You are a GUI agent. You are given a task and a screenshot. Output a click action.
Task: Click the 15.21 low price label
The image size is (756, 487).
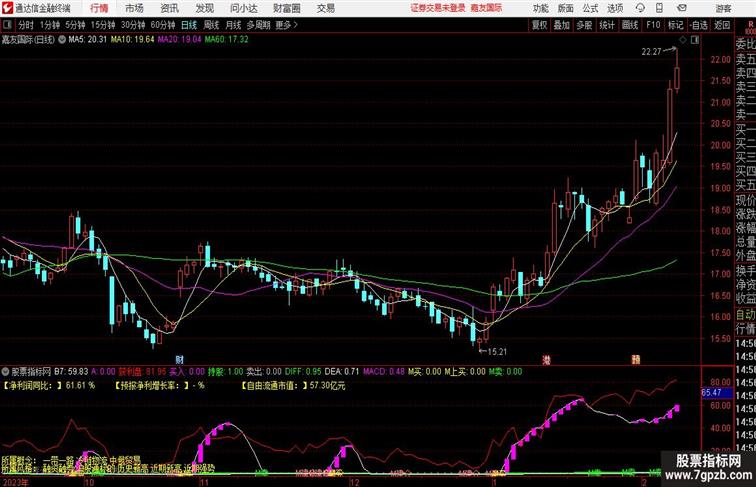tap(497, 352)
